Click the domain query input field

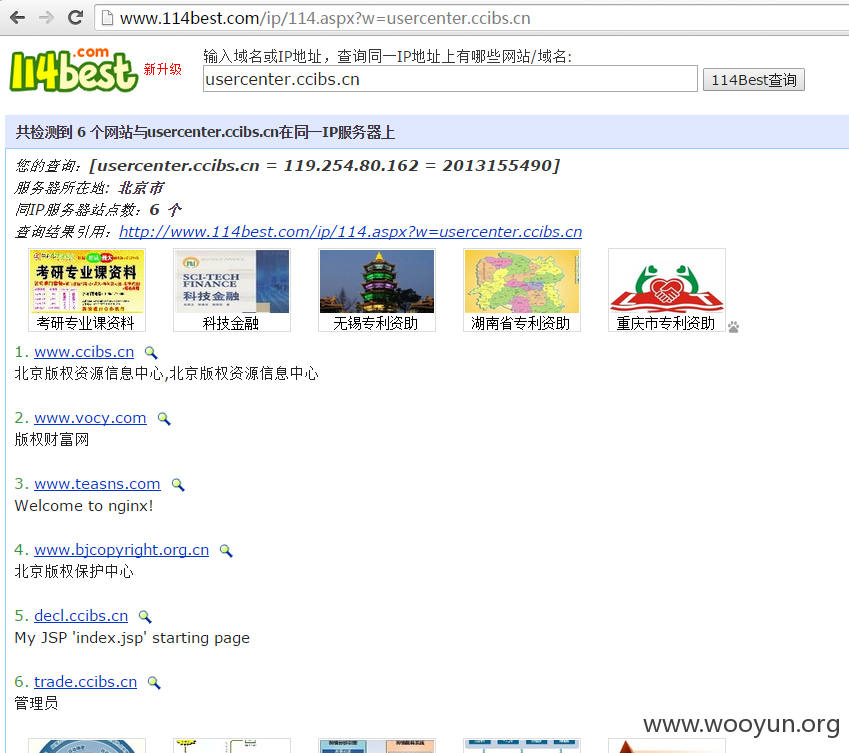(450, 79)
